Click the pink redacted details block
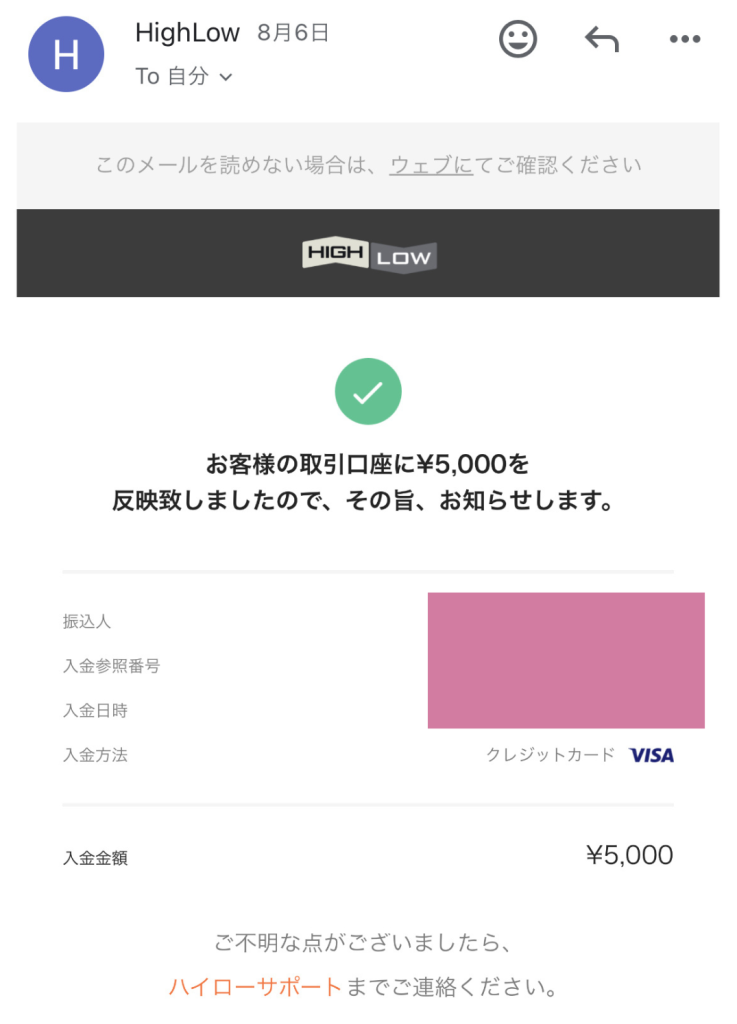Screen dimensions: 737x1024 click(x=566, y=660)
